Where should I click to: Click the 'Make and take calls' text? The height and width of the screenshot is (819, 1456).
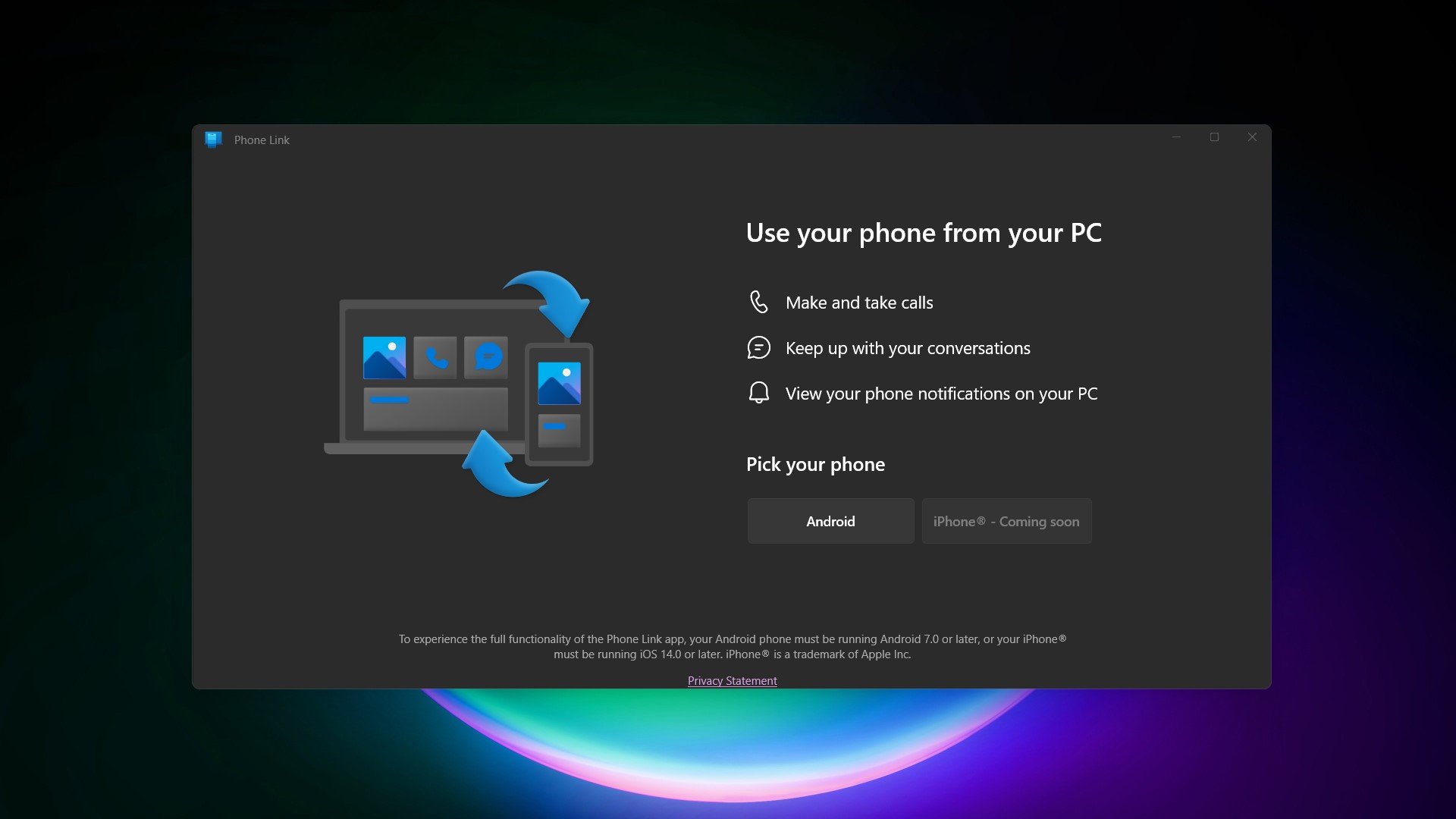(859, 303)
